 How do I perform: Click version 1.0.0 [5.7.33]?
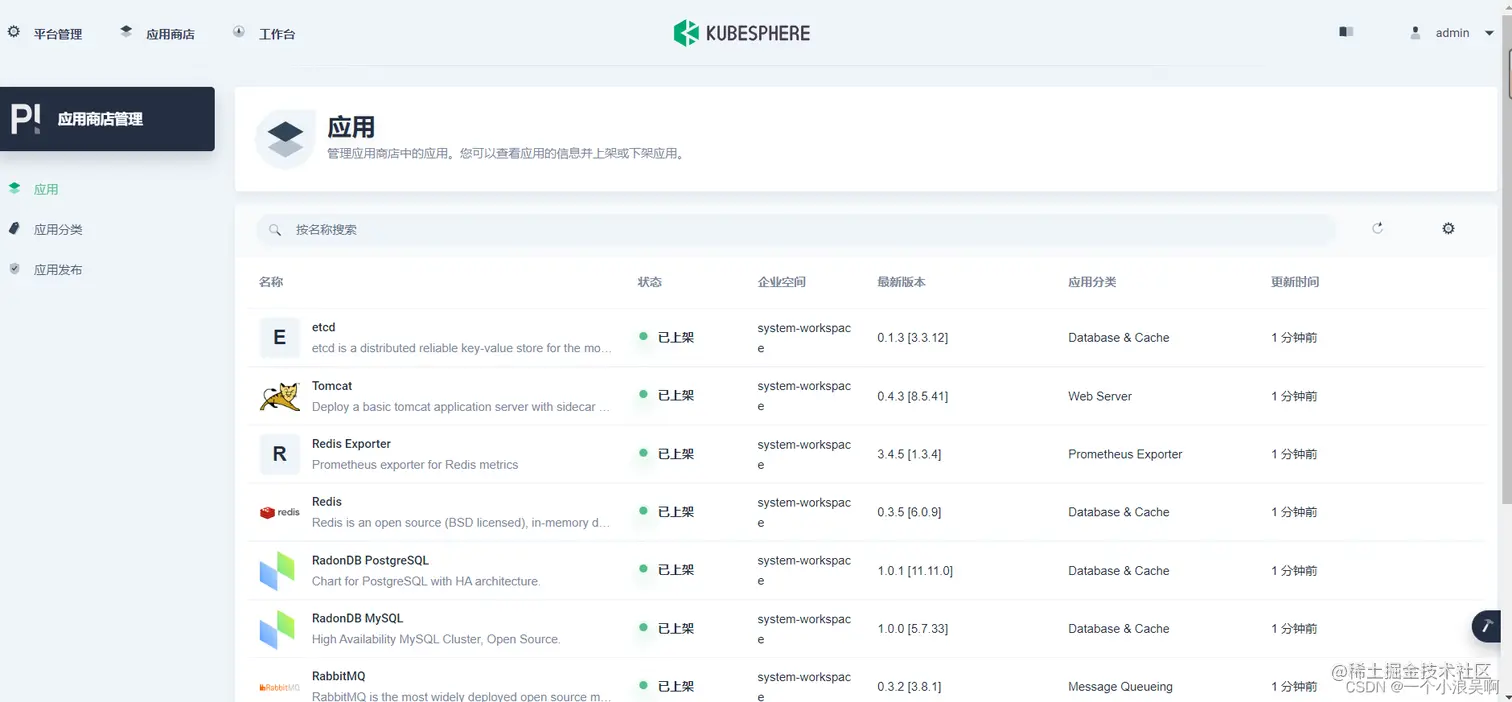(912, 629)
